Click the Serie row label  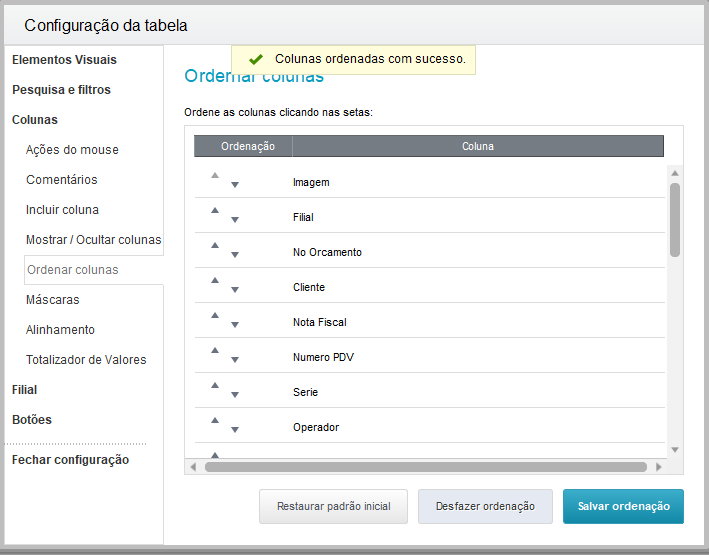point(305,392)
